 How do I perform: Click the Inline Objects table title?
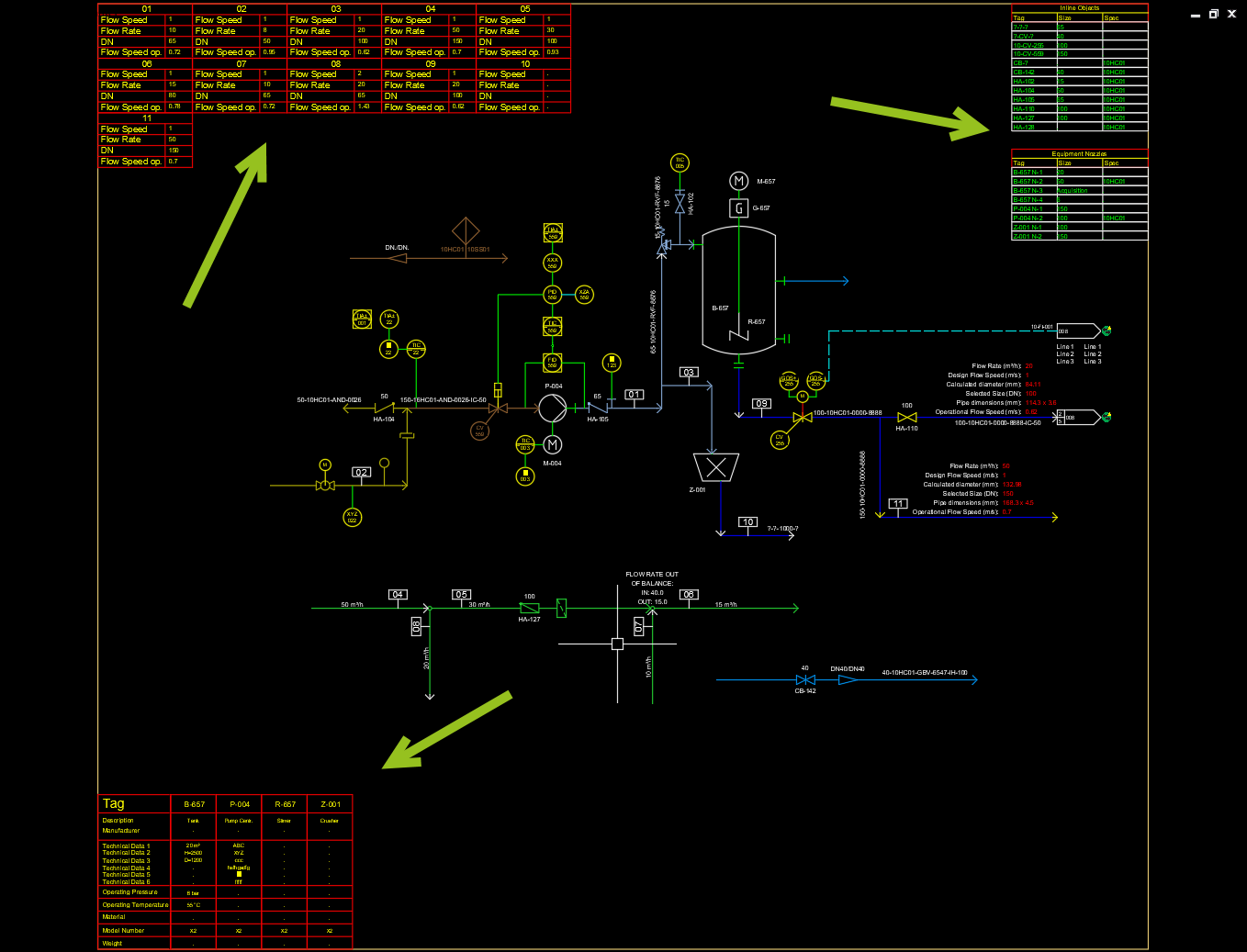click(1080, 7)
